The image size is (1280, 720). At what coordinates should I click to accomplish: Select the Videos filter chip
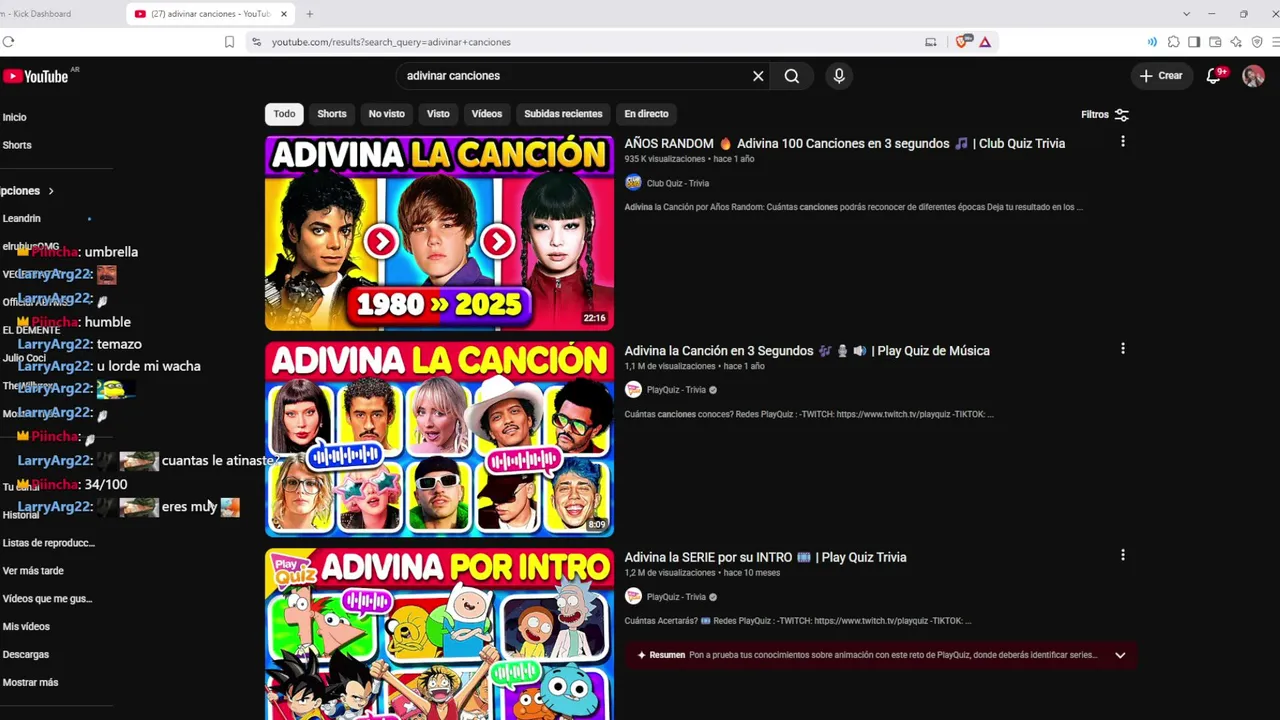pos(487,114)
